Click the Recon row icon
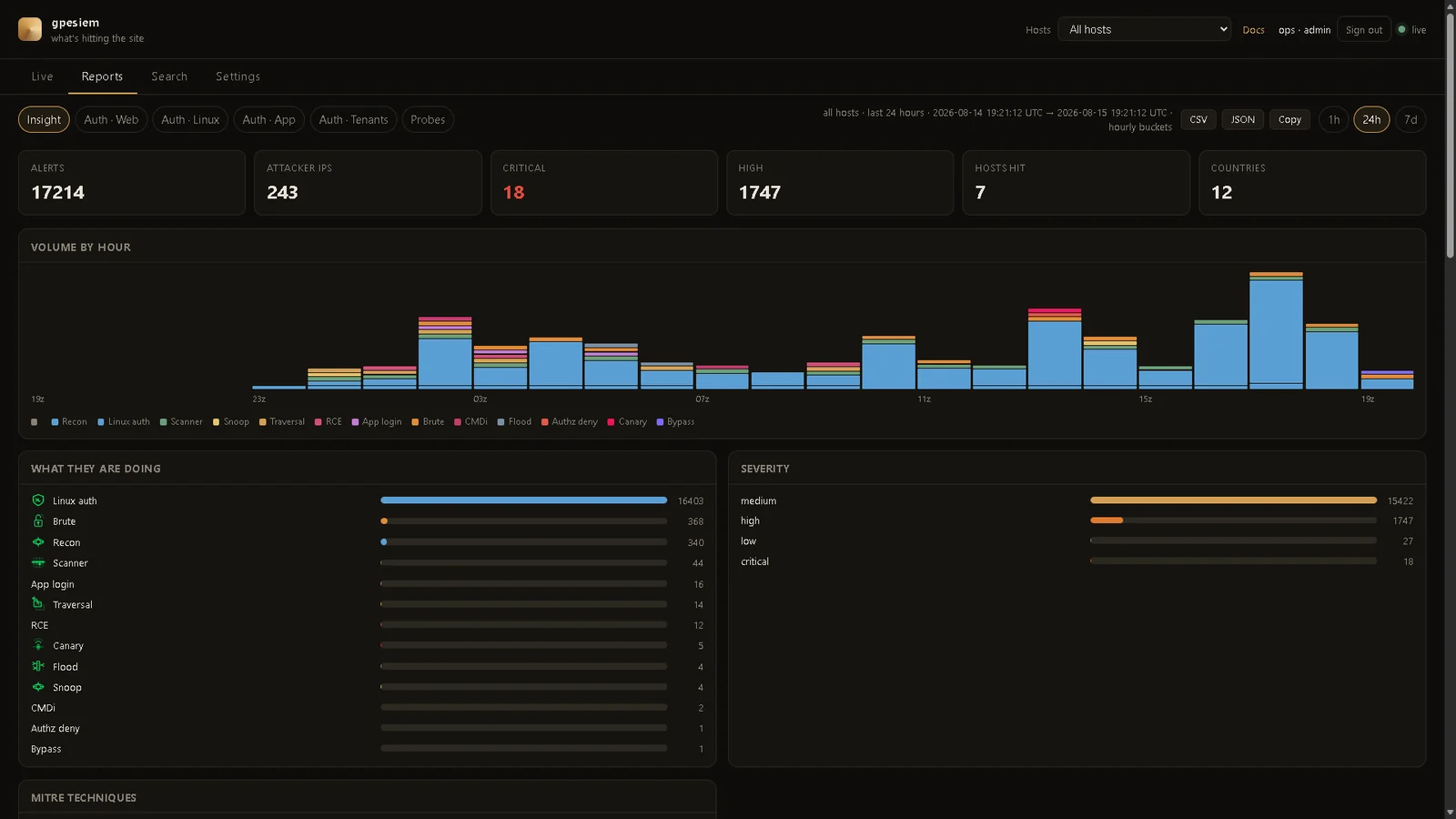The height and width of the screenshot is (819, 1456). coord(38,542)
